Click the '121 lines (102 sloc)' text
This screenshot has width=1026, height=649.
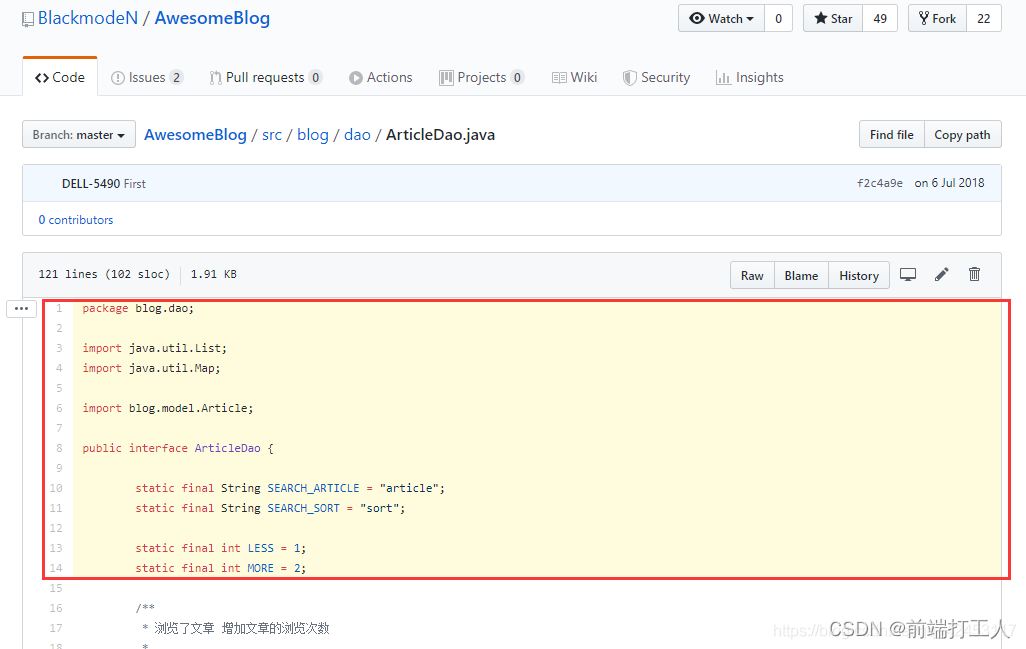point(104,274)
